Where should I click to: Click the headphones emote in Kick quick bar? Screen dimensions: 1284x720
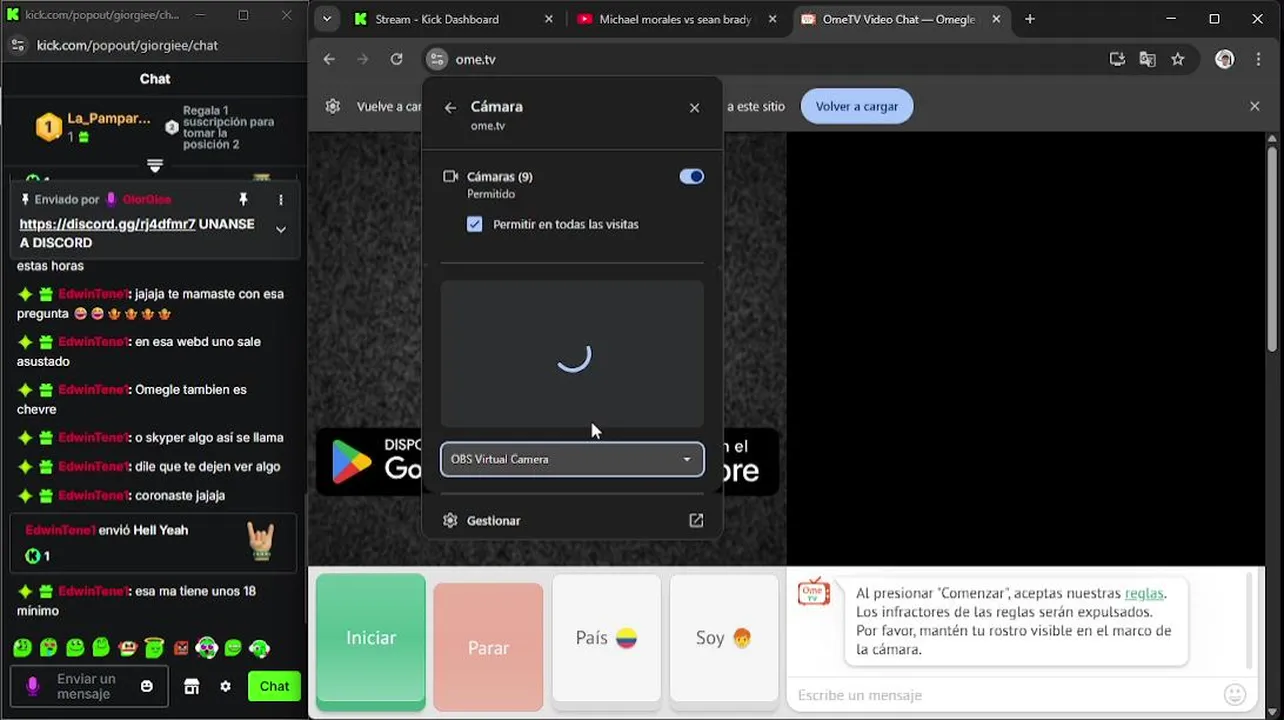click(207, 648)
